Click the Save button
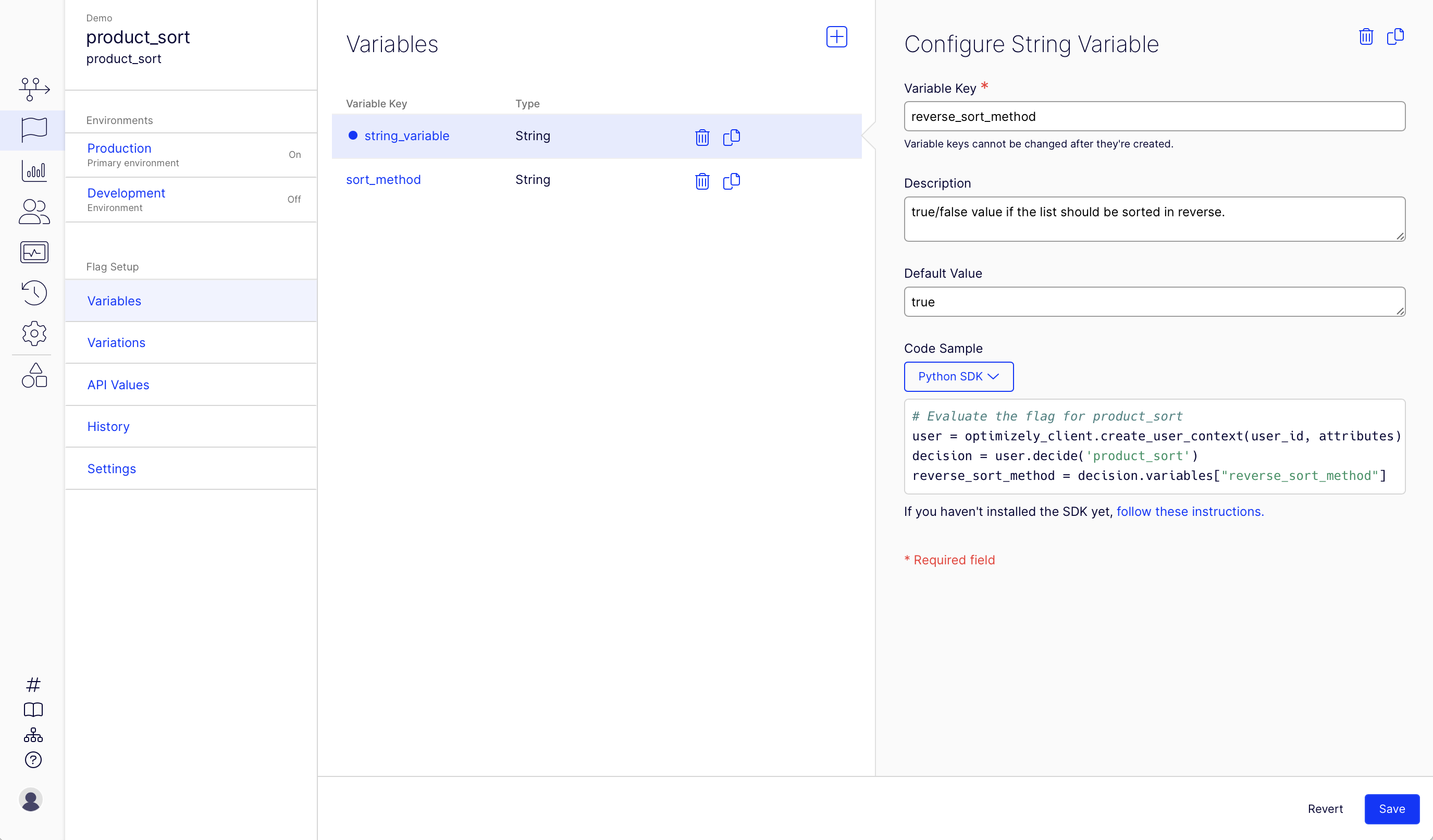The image size is (1433, 840). point(1391,809)
